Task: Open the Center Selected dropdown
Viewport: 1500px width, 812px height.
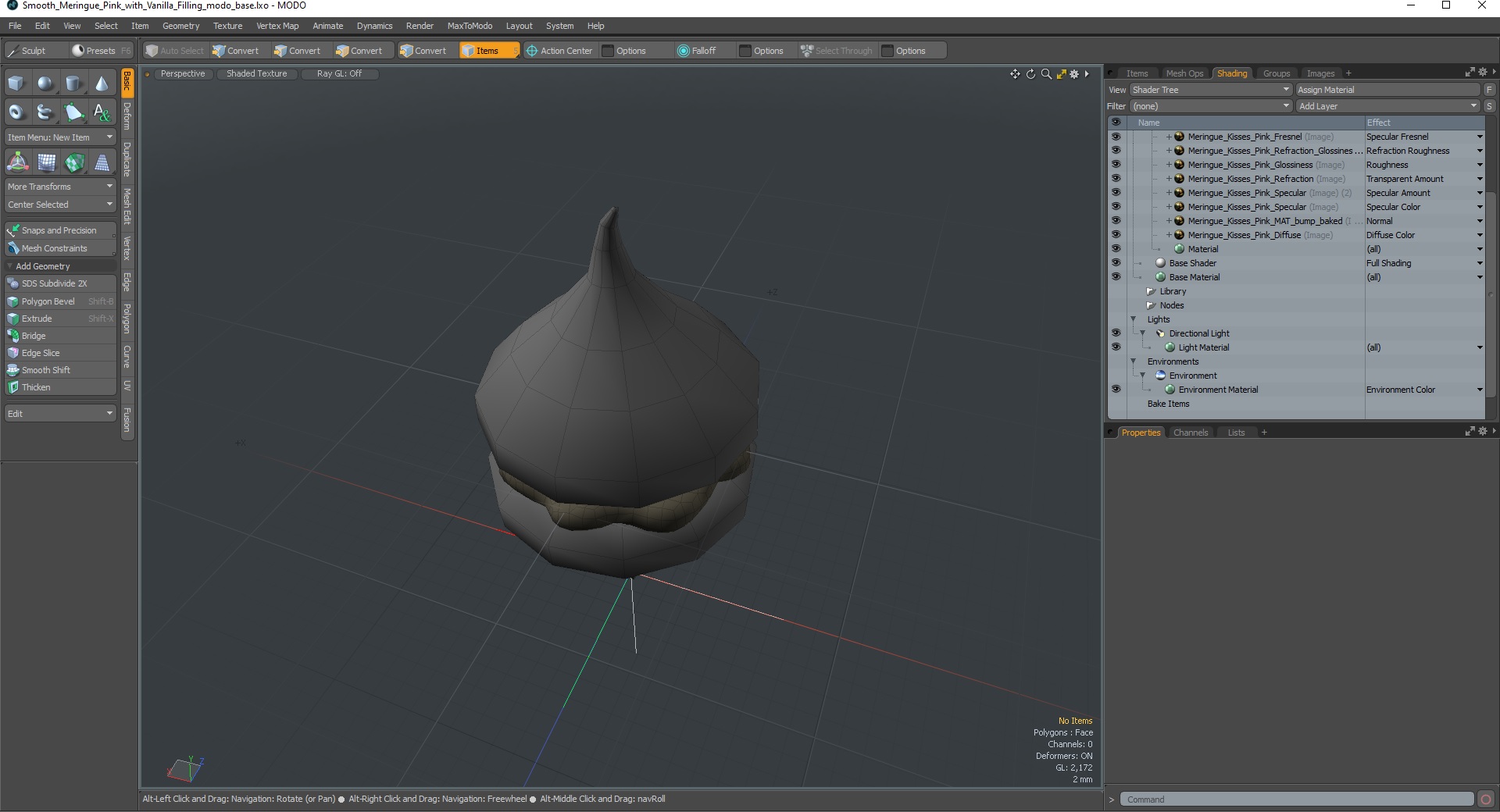Action: [60, 205]
